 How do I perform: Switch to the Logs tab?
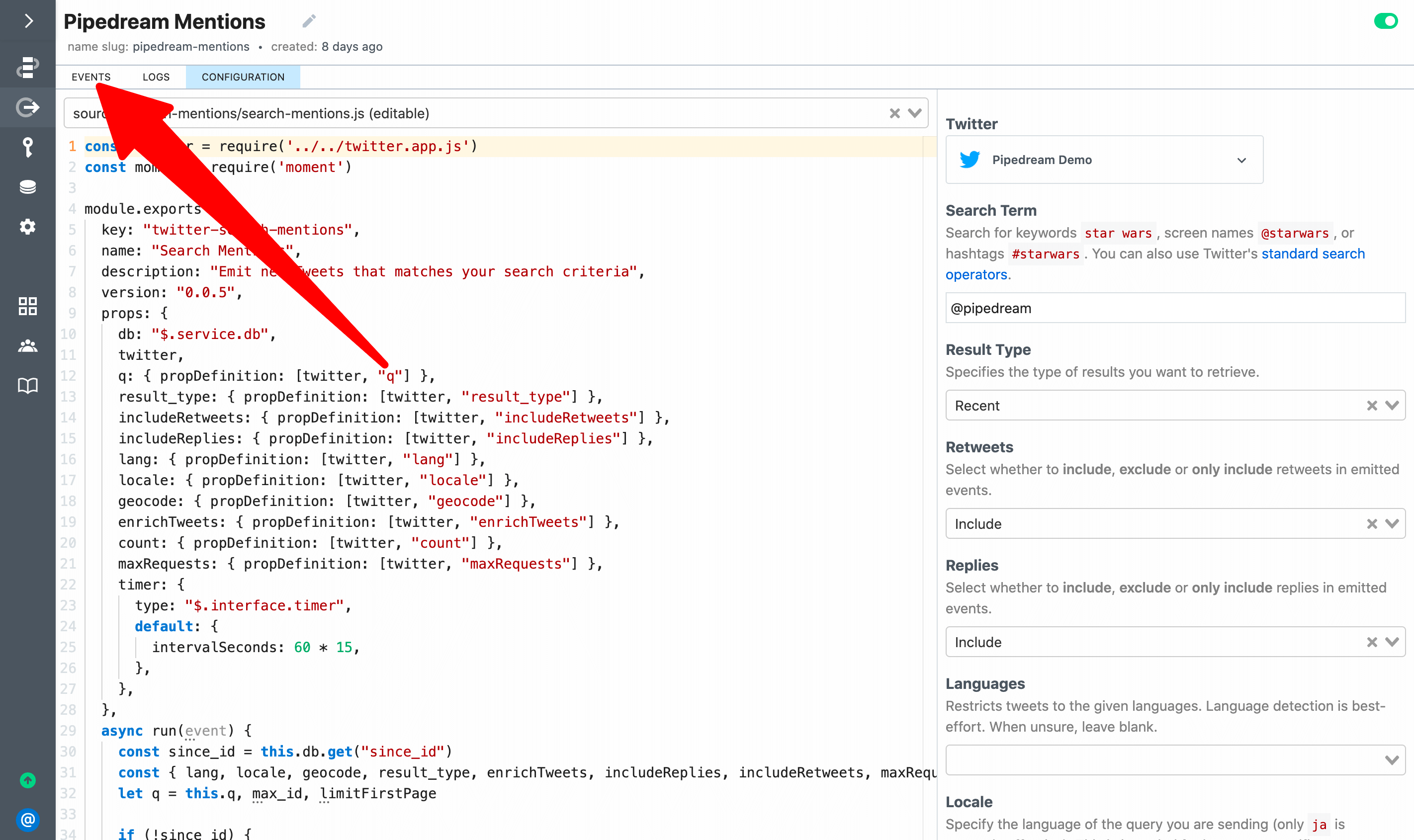click(x=156, y=76)
